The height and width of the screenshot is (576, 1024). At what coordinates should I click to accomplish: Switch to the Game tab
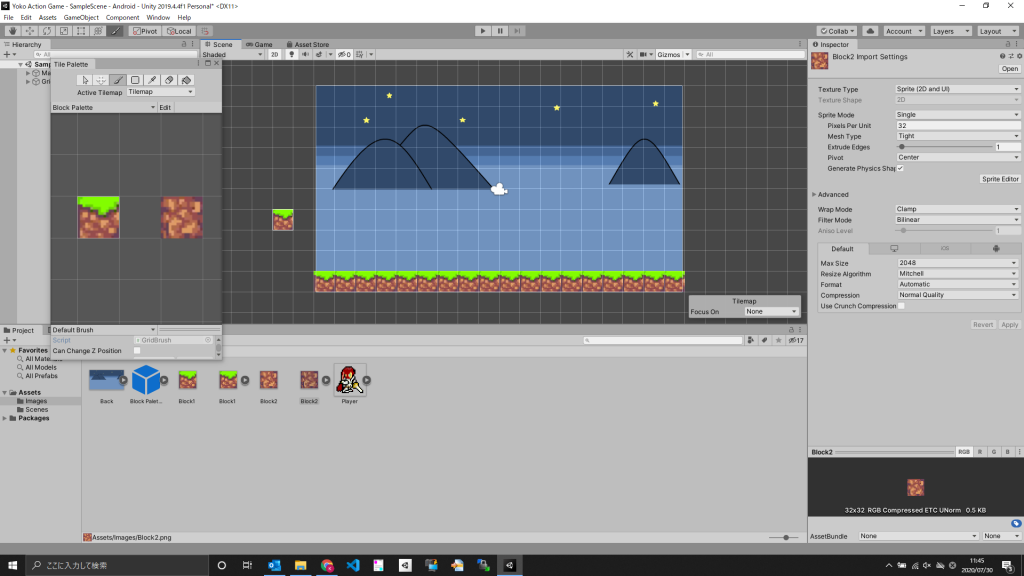(x=259, y=44)
